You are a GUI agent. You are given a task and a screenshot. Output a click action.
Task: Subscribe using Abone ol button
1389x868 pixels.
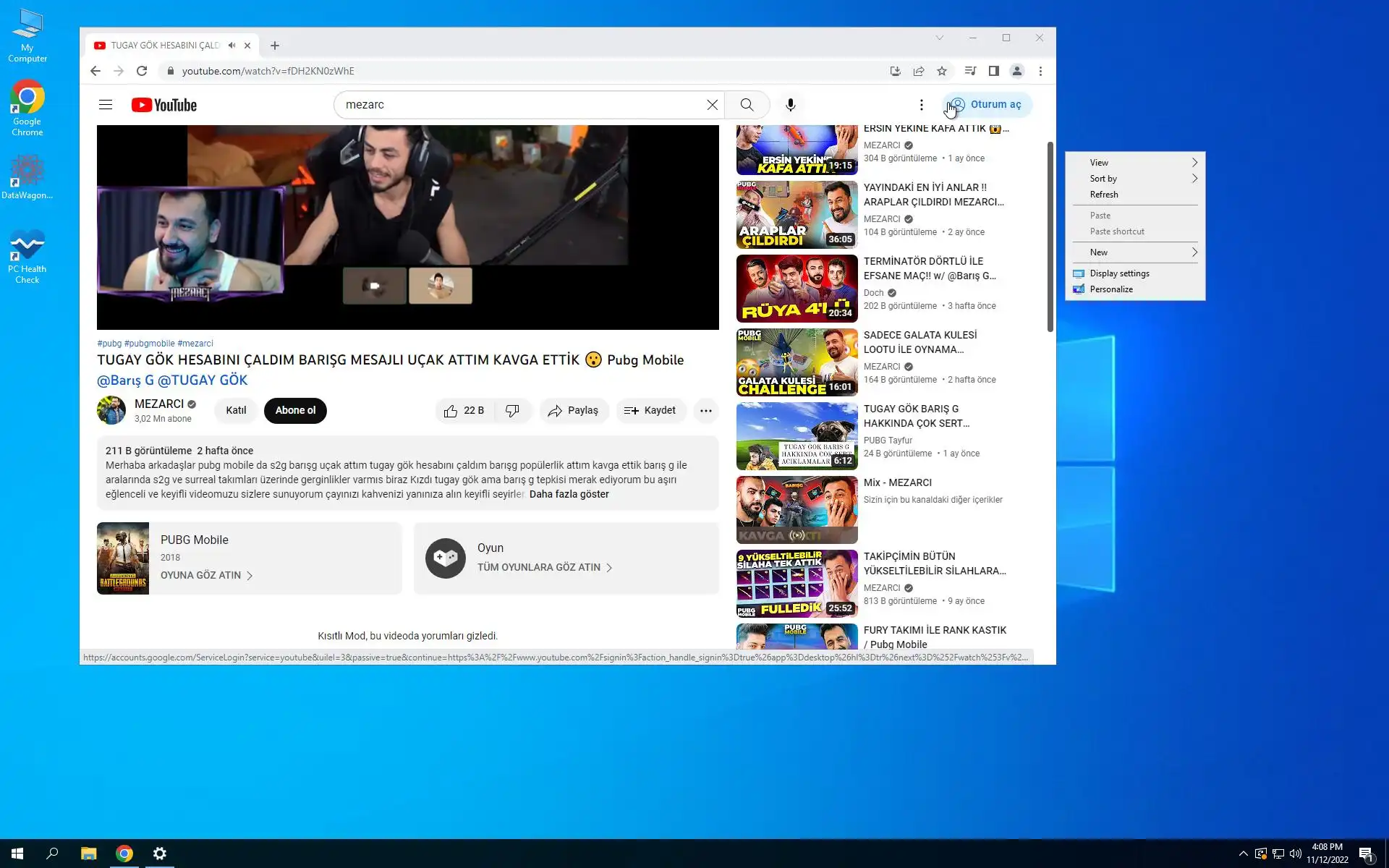(x=295, y=411)
